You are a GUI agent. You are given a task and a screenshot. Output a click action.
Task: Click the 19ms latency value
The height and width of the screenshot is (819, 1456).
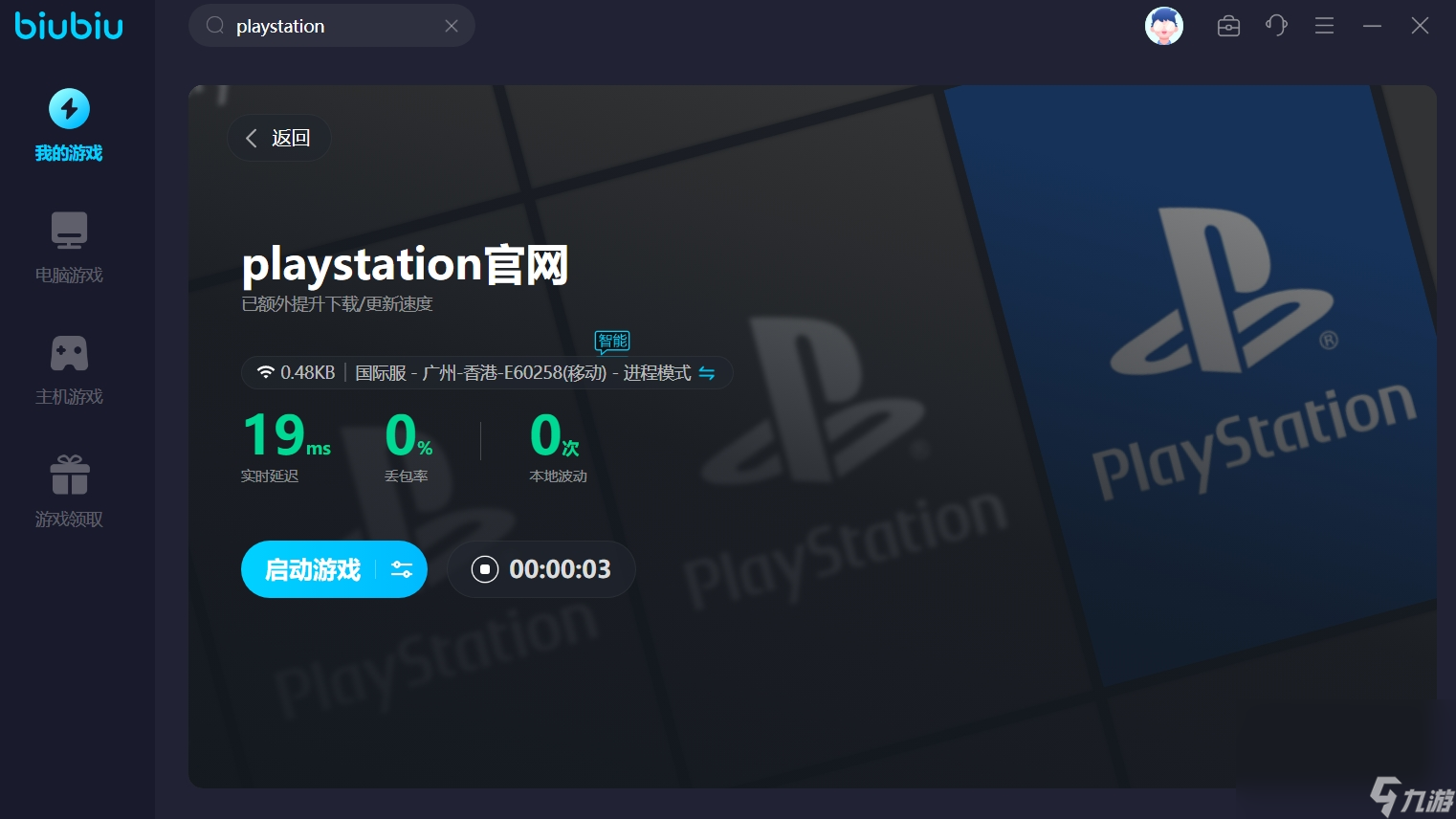[286, 435]
